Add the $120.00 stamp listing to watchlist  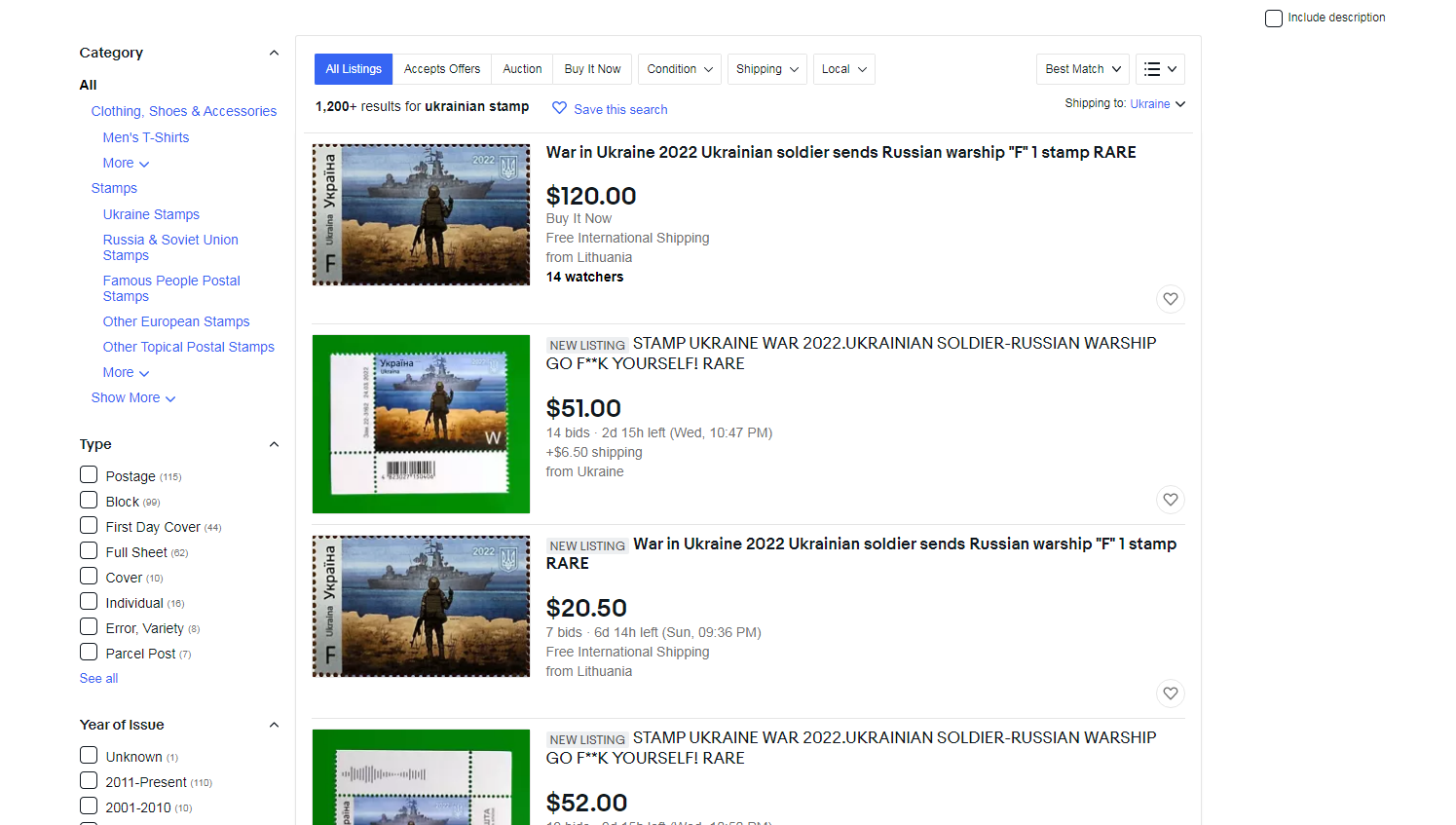(1170, 299)
